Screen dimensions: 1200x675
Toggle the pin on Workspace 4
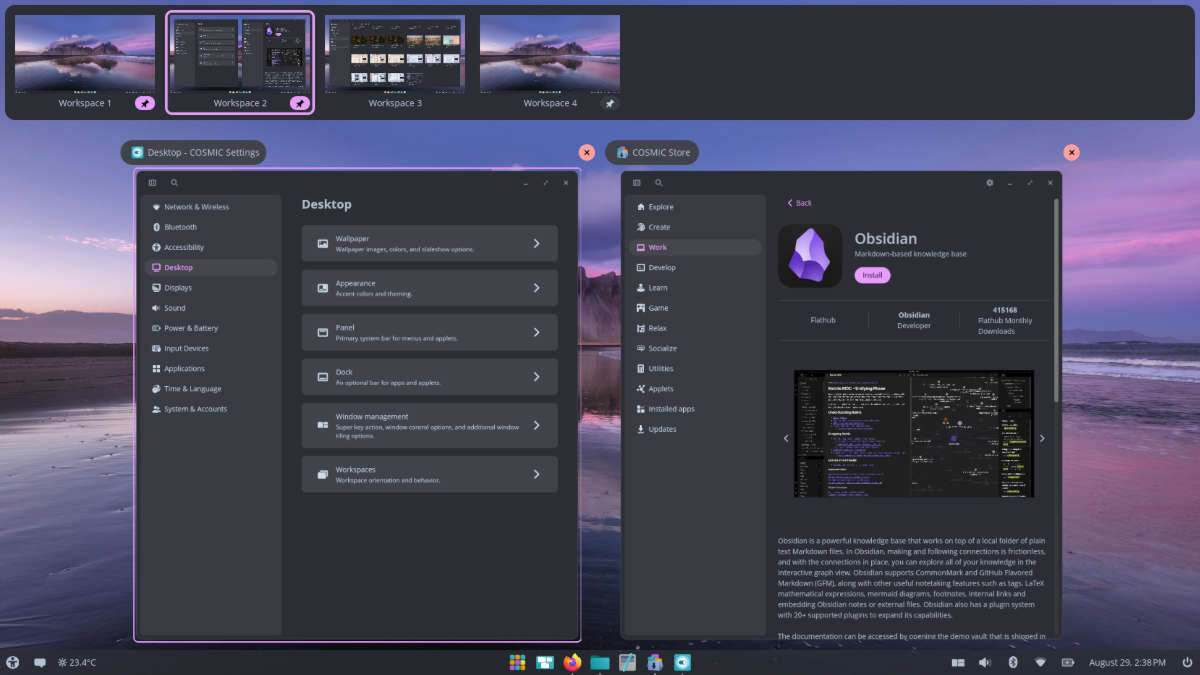pos(610,103)
